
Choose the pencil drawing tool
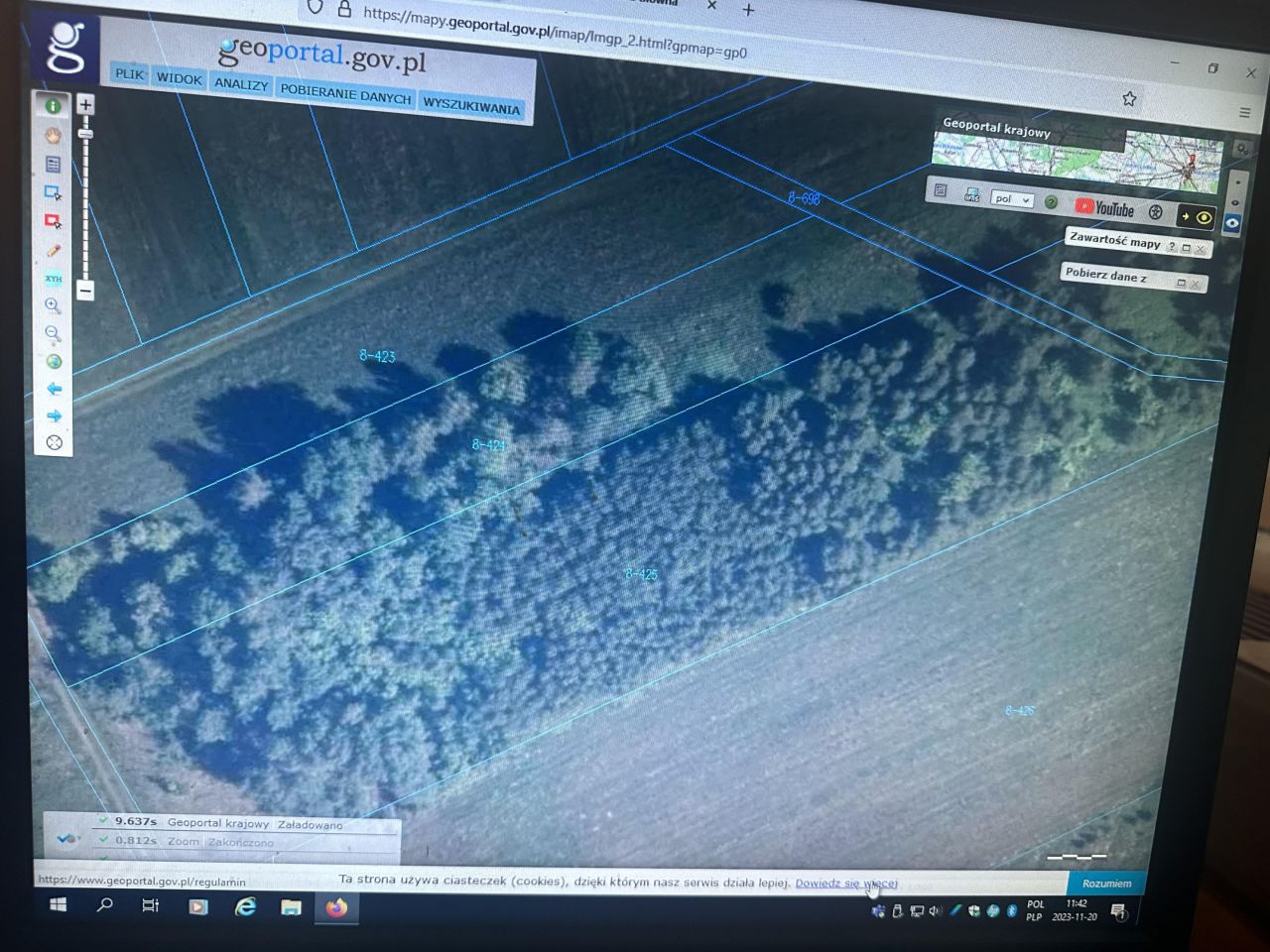[x=53, y=250]
